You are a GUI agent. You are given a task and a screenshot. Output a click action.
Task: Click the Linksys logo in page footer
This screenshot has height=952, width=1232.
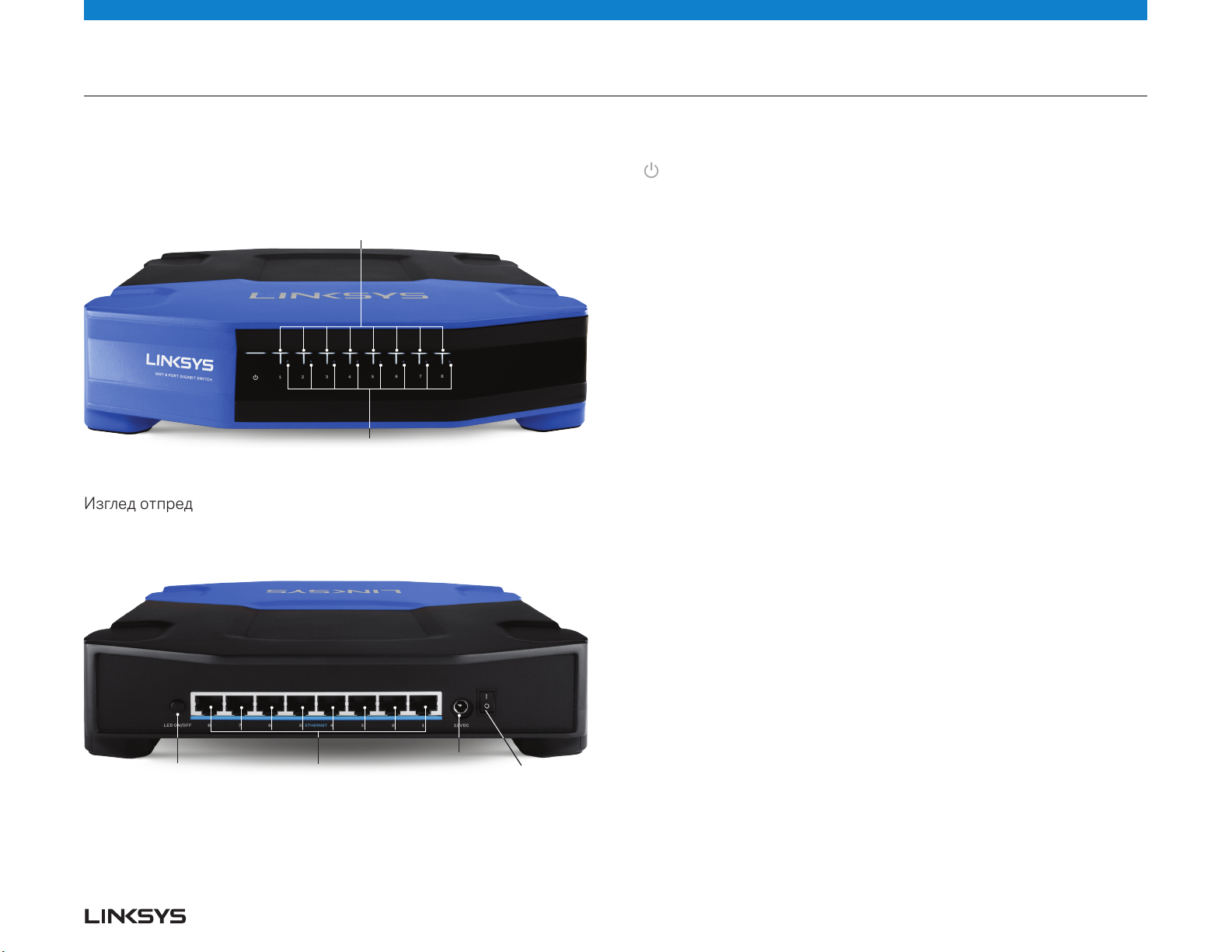click(135, 916)
